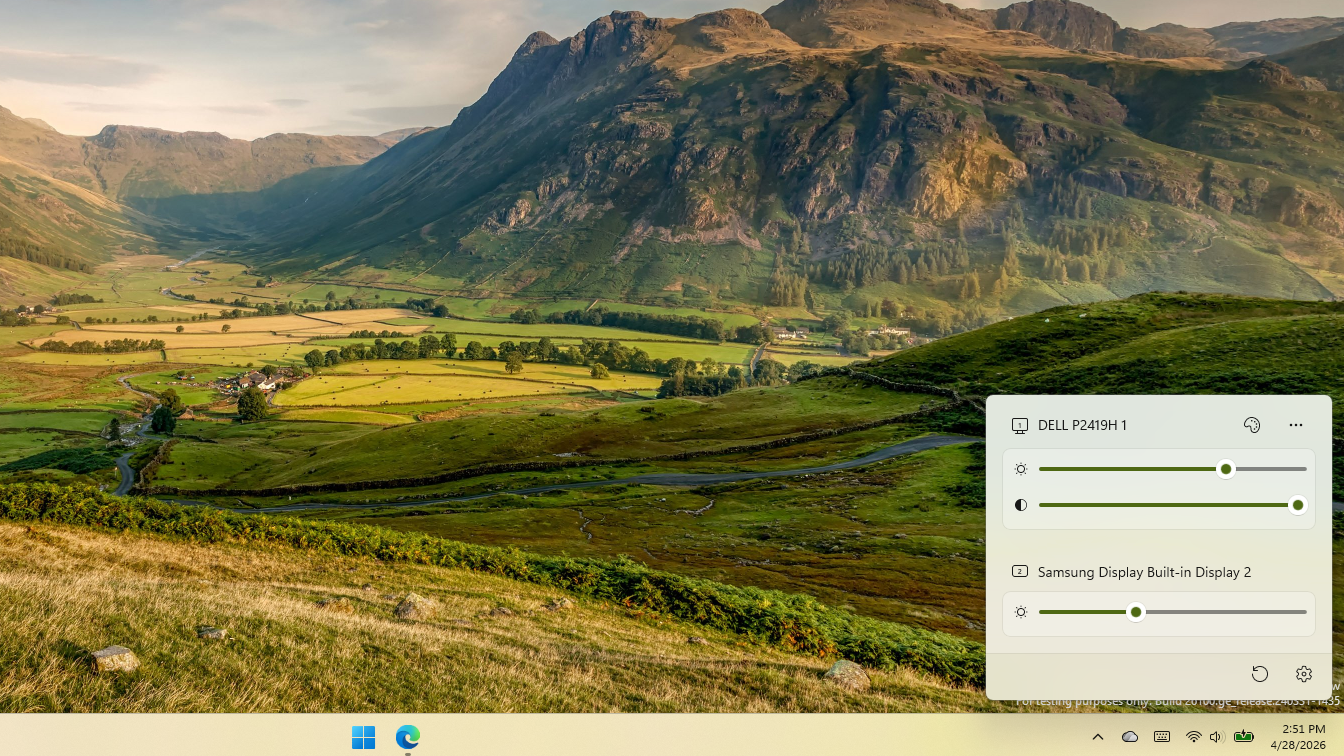The height and width of the screenshot is (756, 1344).
Task: Open OneDrive from the system tray
Action: [x=1130, y=737]
